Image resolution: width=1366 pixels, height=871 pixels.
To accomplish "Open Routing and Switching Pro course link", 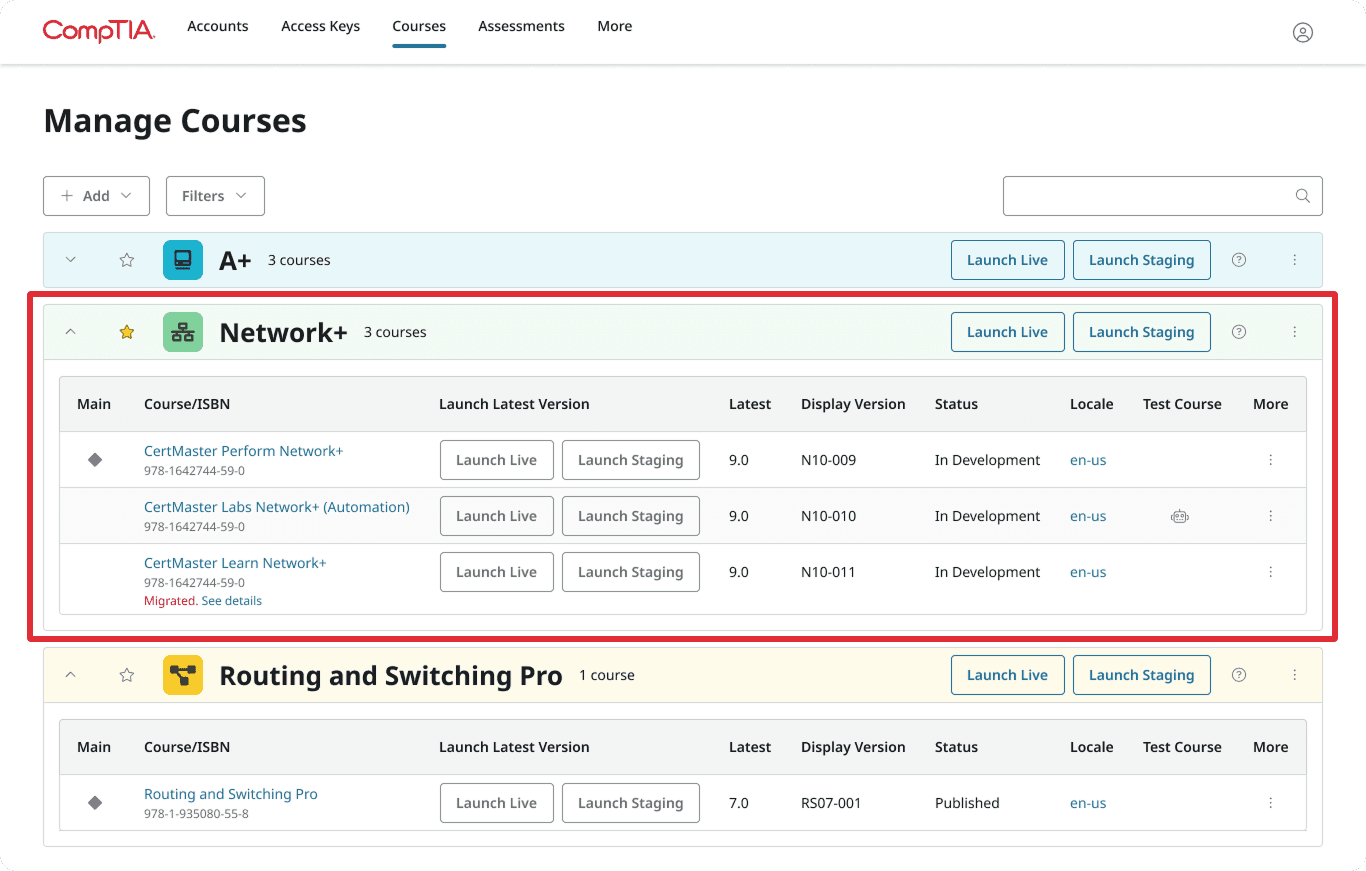I will pos(231,794).
